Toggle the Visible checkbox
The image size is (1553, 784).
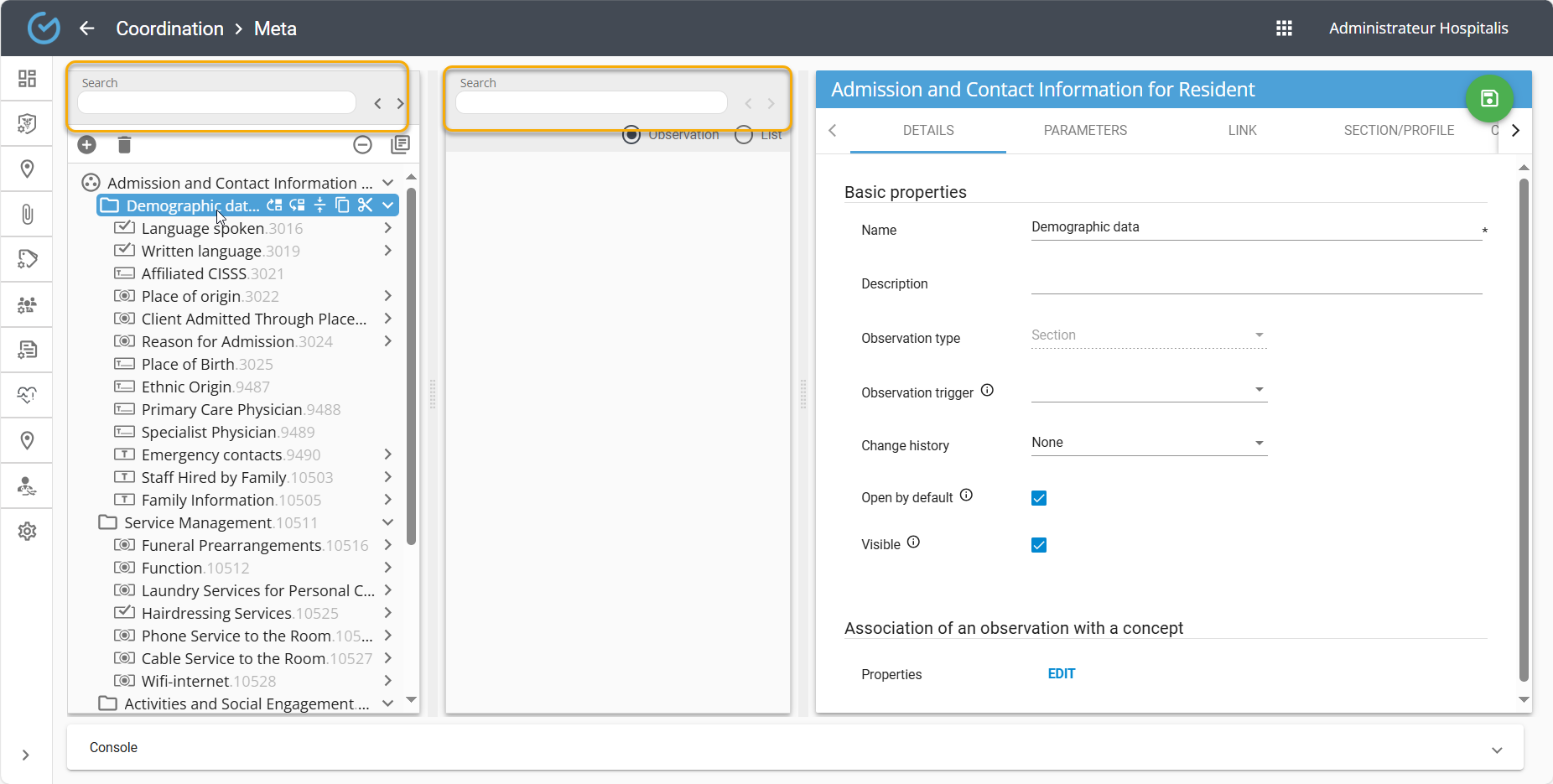coord(1039,545)
